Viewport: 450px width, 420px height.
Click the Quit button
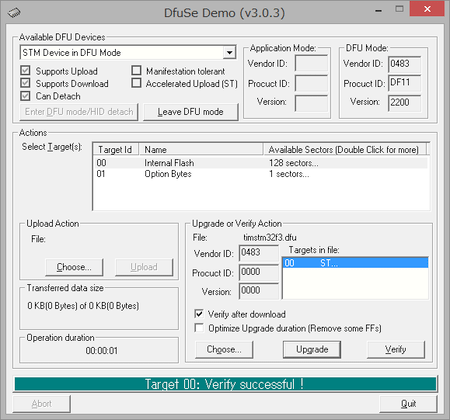pyautogui.click(x=408, y=404)
